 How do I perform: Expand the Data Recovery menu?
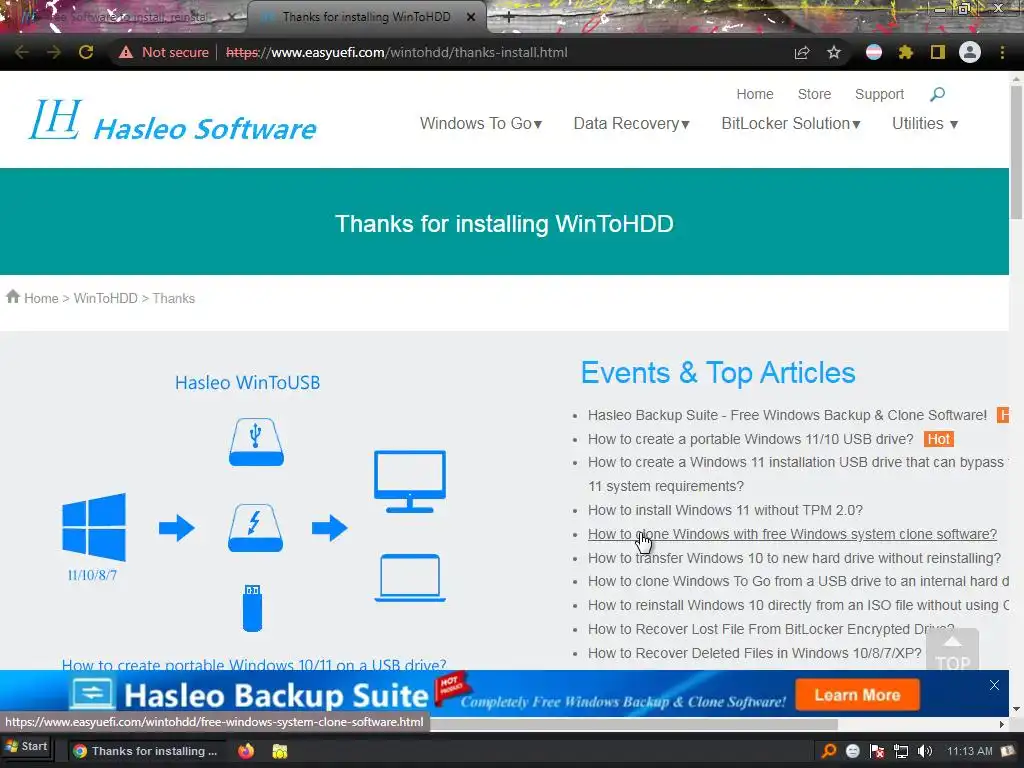(x=632, y=123)
